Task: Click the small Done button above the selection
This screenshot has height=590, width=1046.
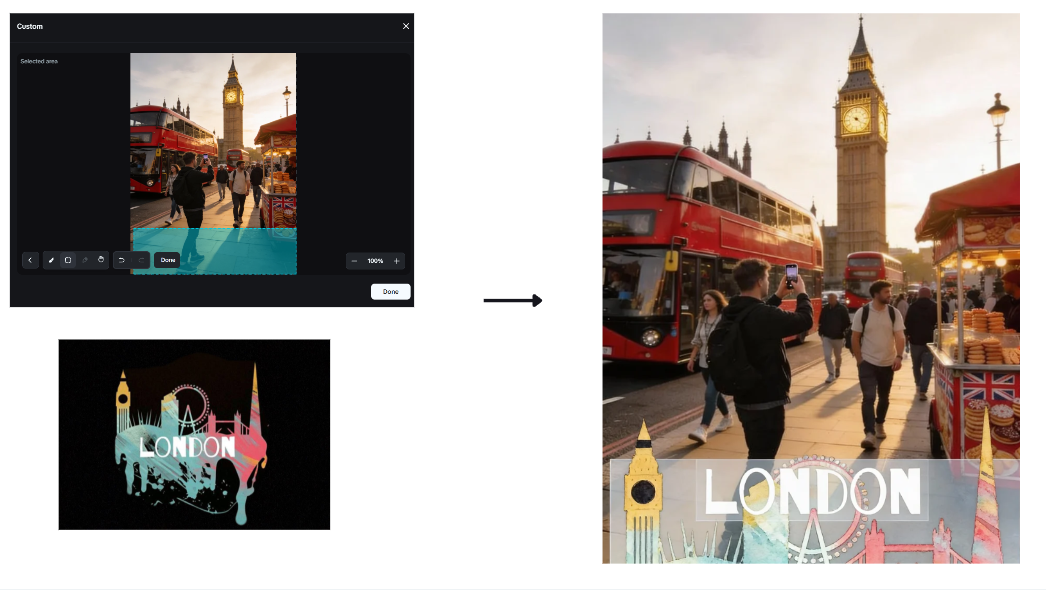Action: coord(167,260)
